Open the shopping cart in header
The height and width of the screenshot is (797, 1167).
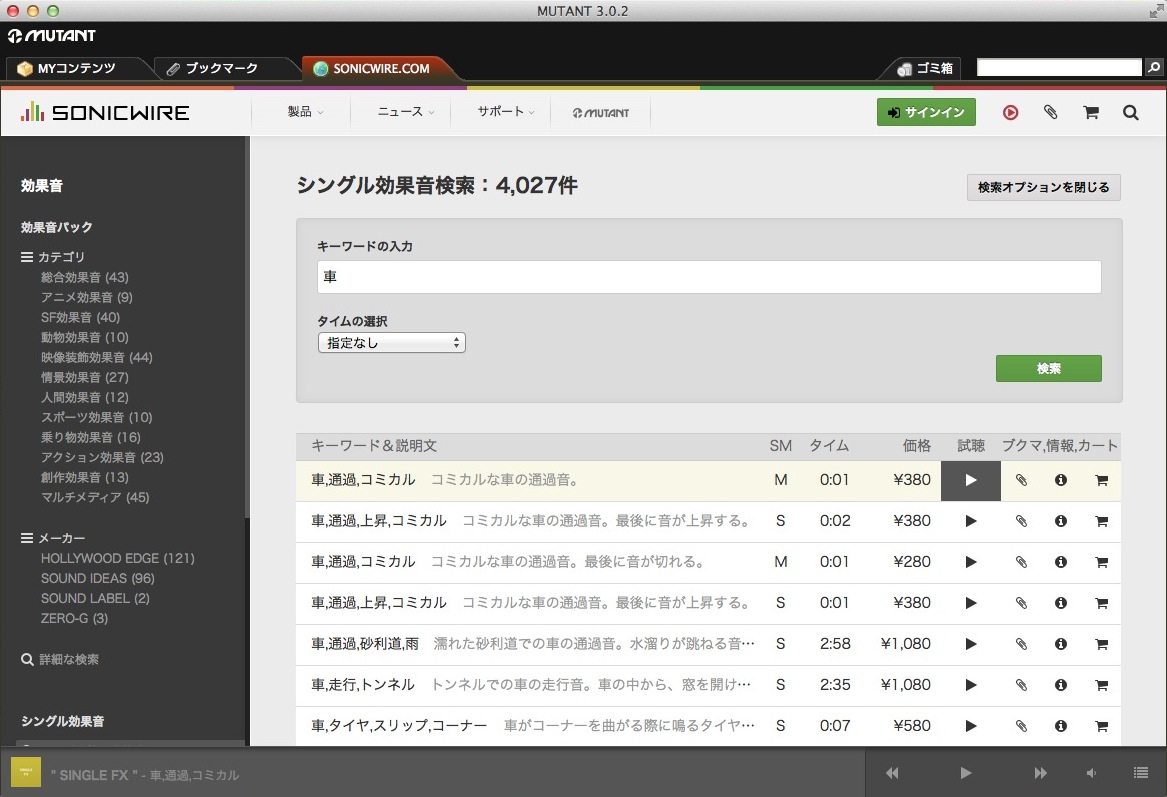tap(1091, 112)
